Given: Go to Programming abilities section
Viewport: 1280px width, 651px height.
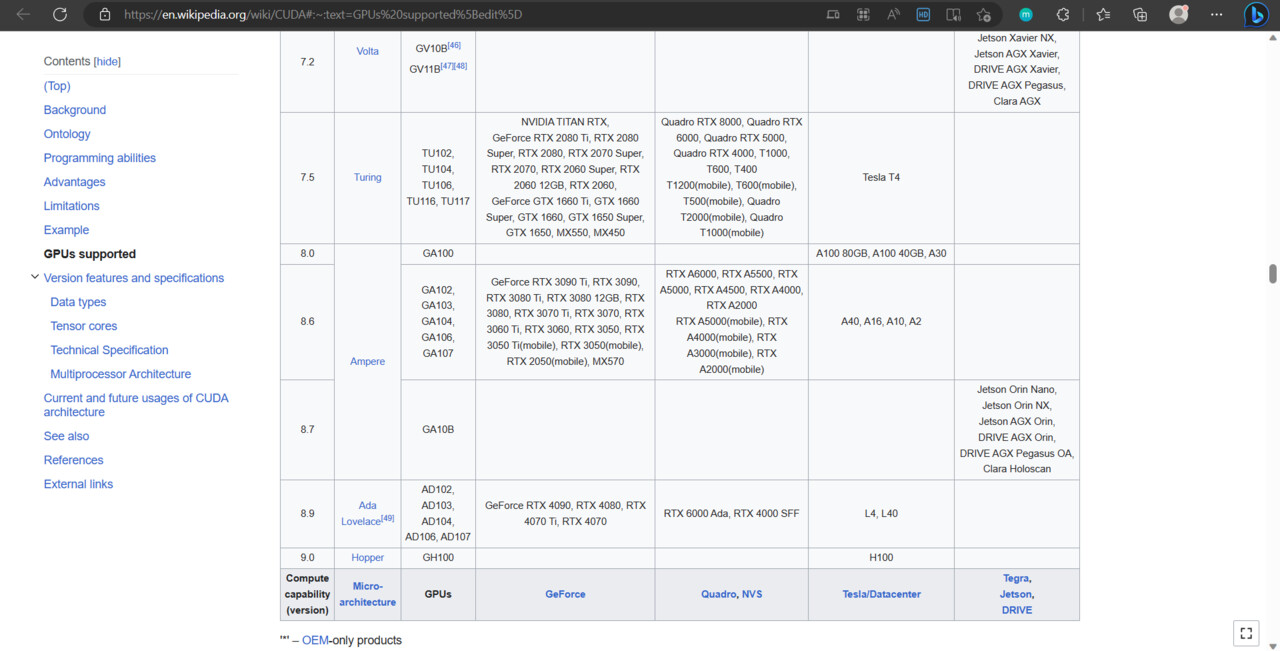Looking at the screenshot, I should tap(100, 158).
